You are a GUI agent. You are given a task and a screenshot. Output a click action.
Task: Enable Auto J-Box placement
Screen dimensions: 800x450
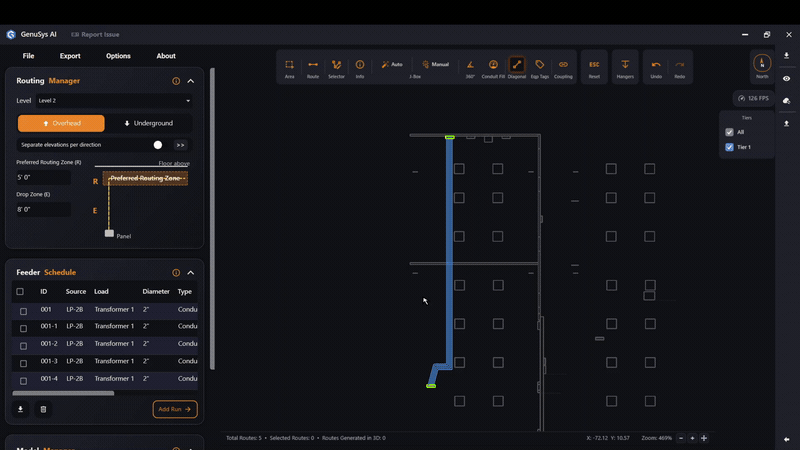point(392,64)
